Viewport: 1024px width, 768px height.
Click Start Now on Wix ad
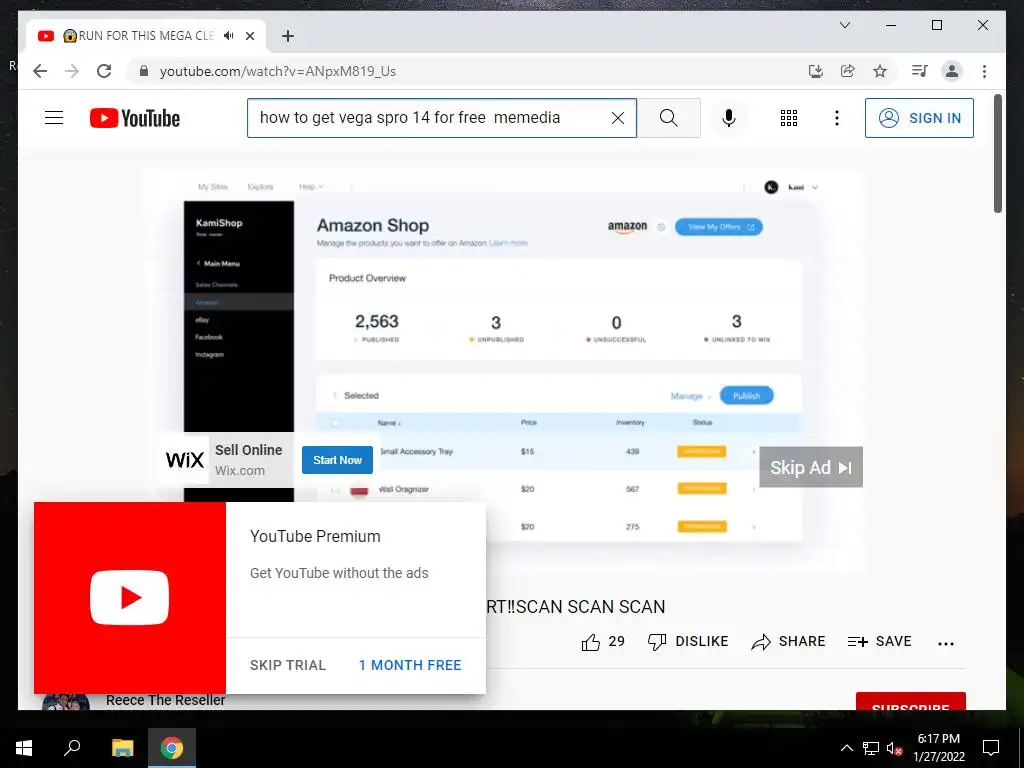click(337, 460)
